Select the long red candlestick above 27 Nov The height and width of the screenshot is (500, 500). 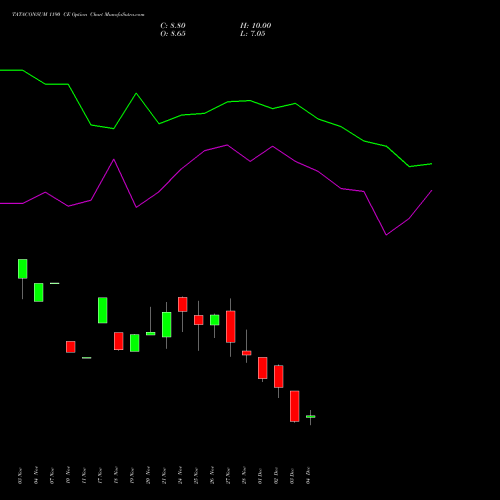231,327
